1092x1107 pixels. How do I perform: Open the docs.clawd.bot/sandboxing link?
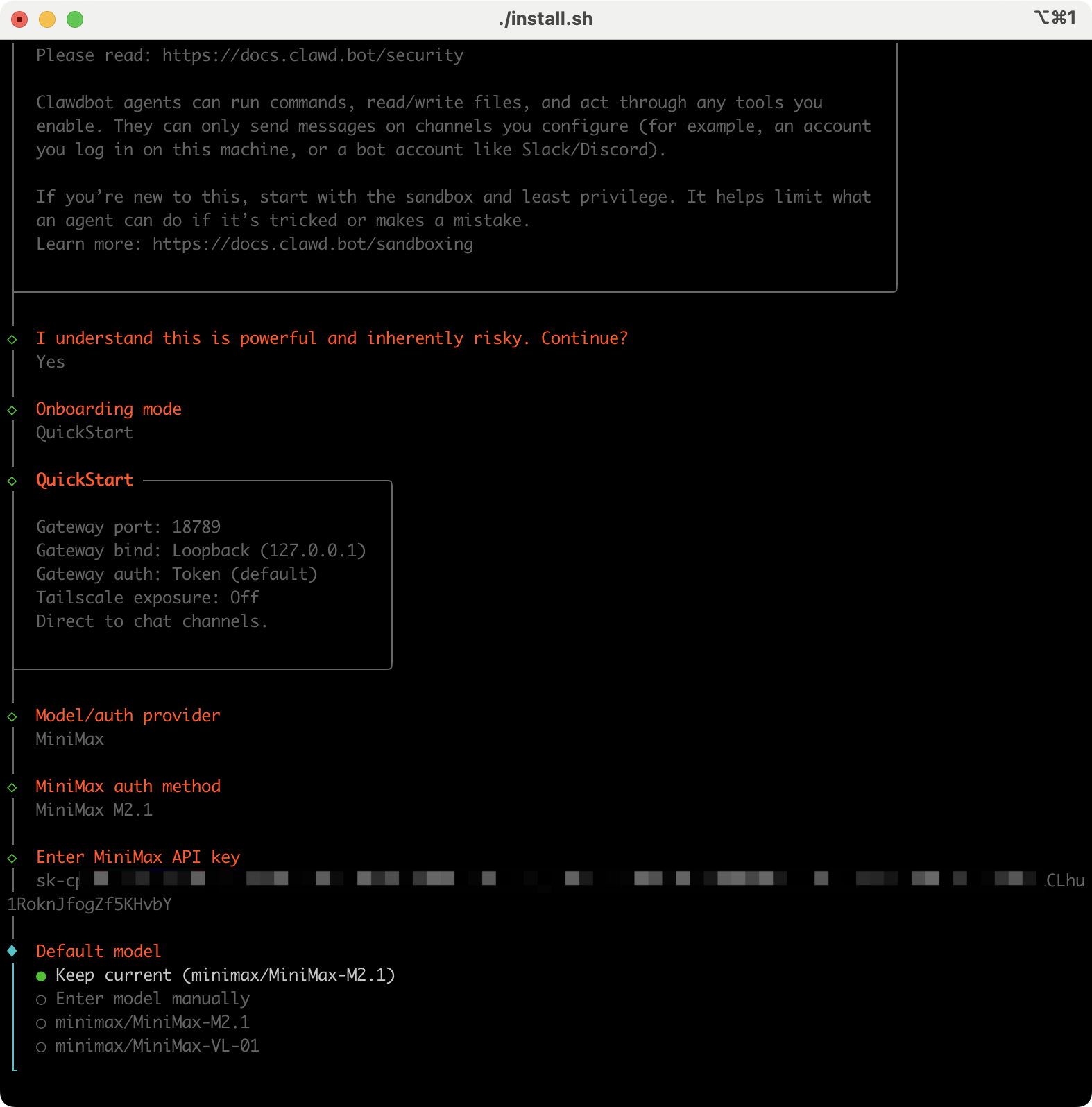coord(312,244)
